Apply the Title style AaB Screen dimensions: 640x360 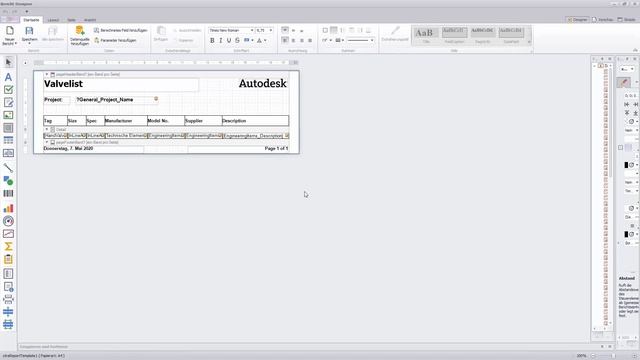point(426,35)
